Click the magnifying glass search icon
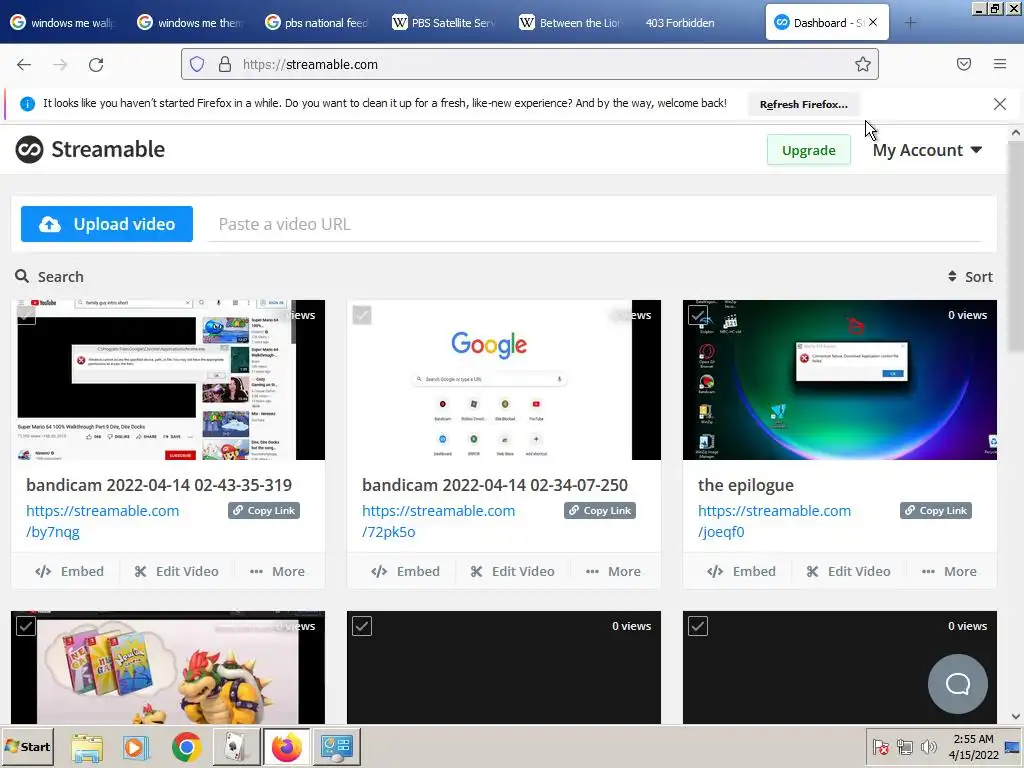The image size is (1024, 768). [22, 276]
